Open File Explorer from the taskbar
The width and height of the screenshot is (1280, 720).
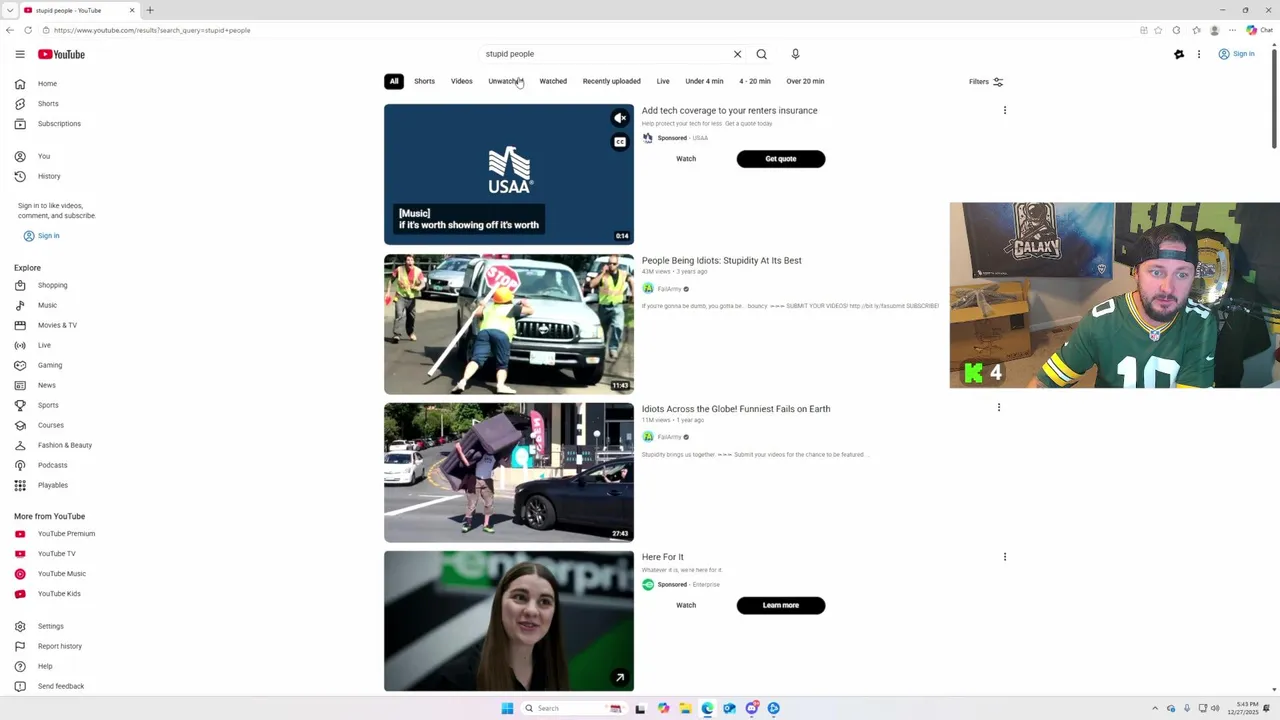(x=685, y=708)
